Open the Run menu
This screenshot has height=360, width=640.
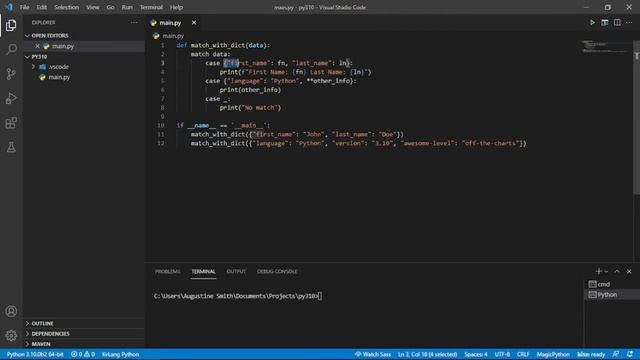tap(127, 7)
